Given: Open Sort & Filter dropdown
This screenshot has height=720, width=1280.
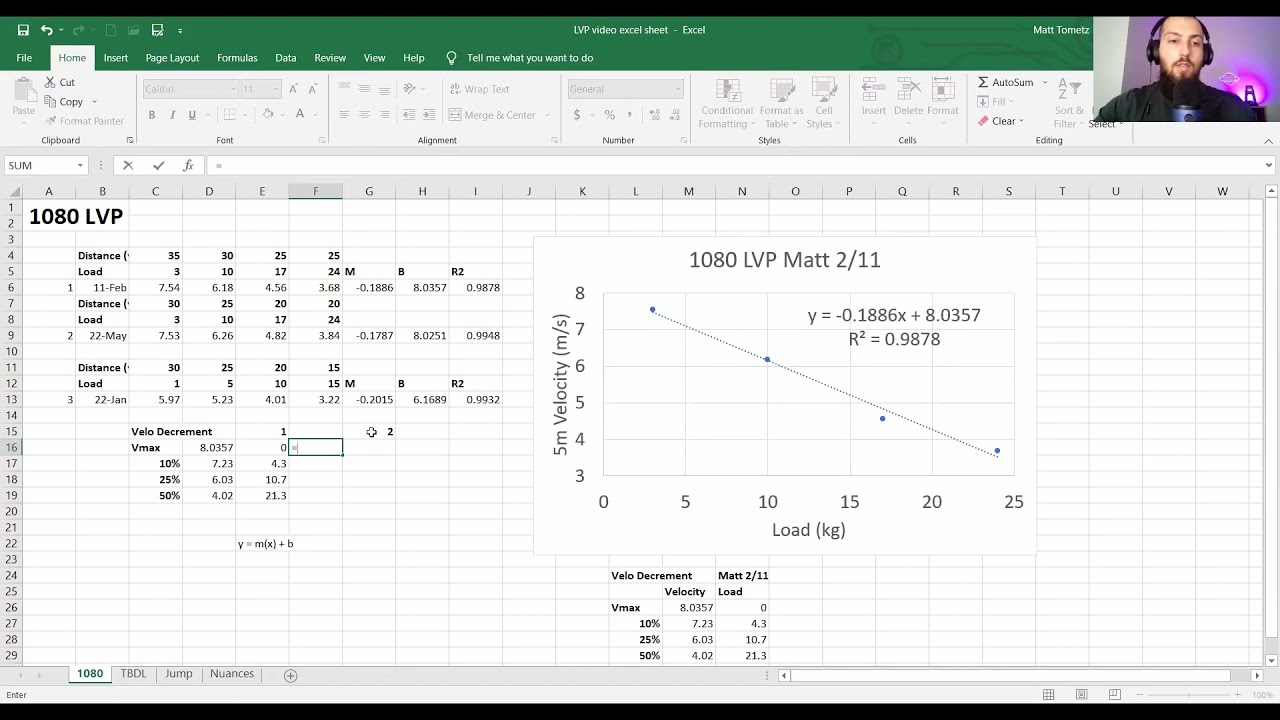Looking at the screenshot, I should 1069,103.
